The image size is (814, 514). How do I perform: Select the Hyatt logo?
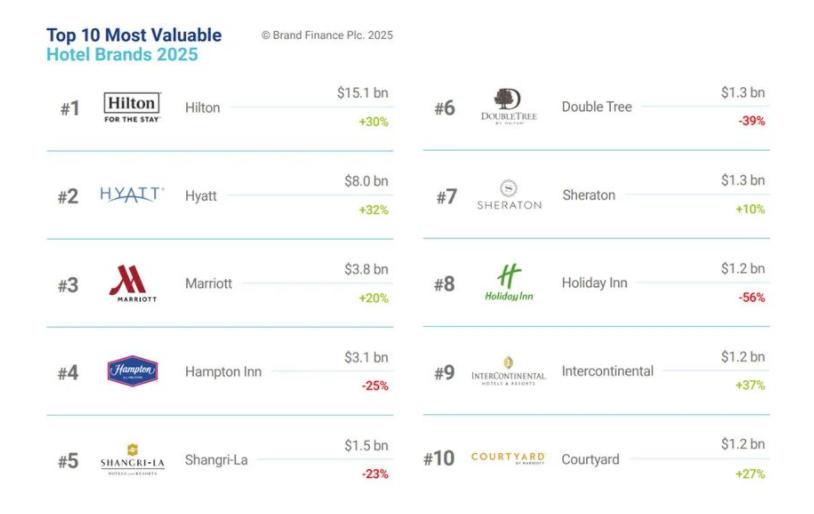click(132, 195)
